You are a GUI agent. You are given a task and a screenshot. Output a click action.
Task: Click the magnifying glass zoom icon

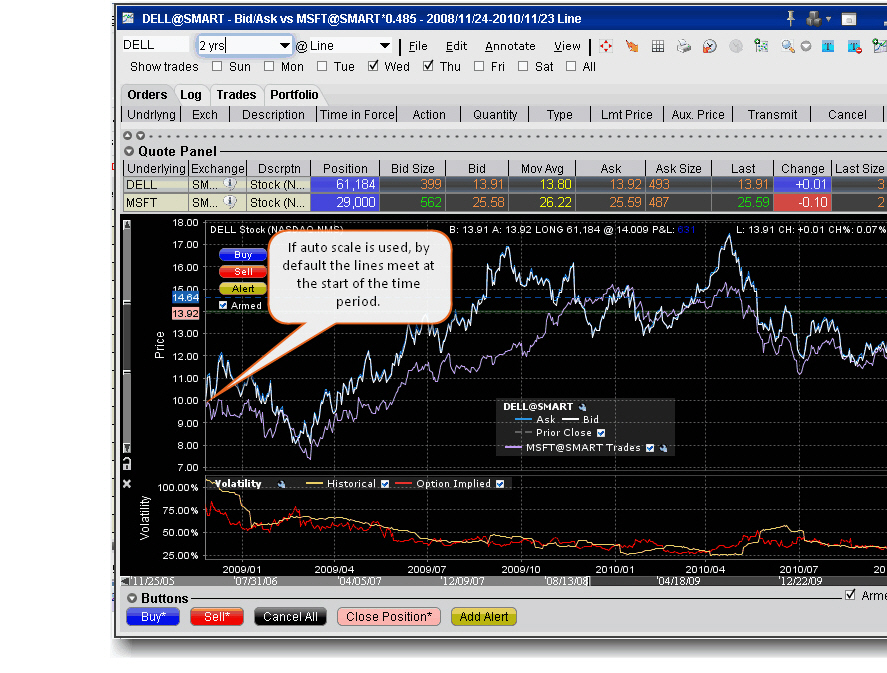(x=787, y=46)
